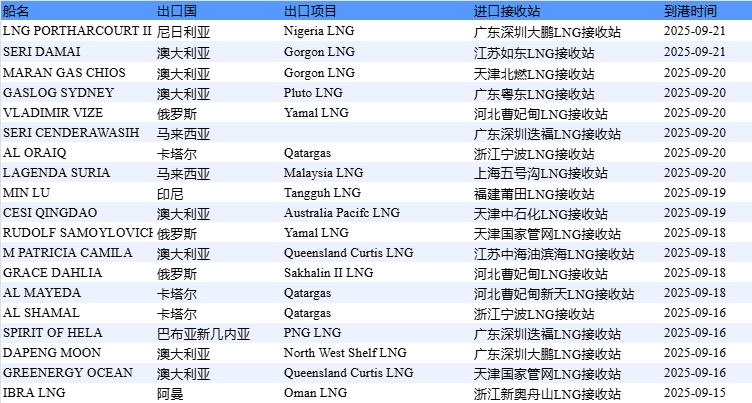This screenshot has height=403, width=752.
Task: Click Yamal LNG in RUDOLF SAMOYLOVICH row
Action: click(x=316, y=233)
